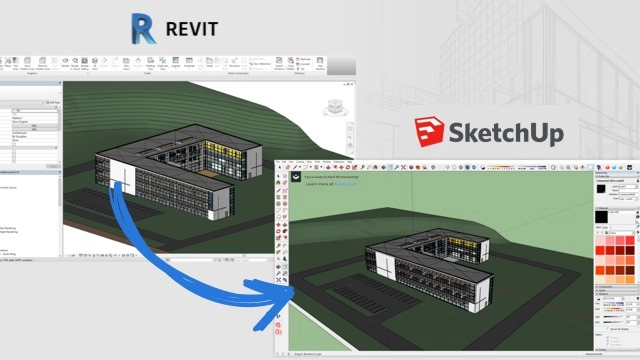This screenshot has width=640, height=360.
Task: Click the Medium value in Revit Properties
Action: (x=17, y=118)
